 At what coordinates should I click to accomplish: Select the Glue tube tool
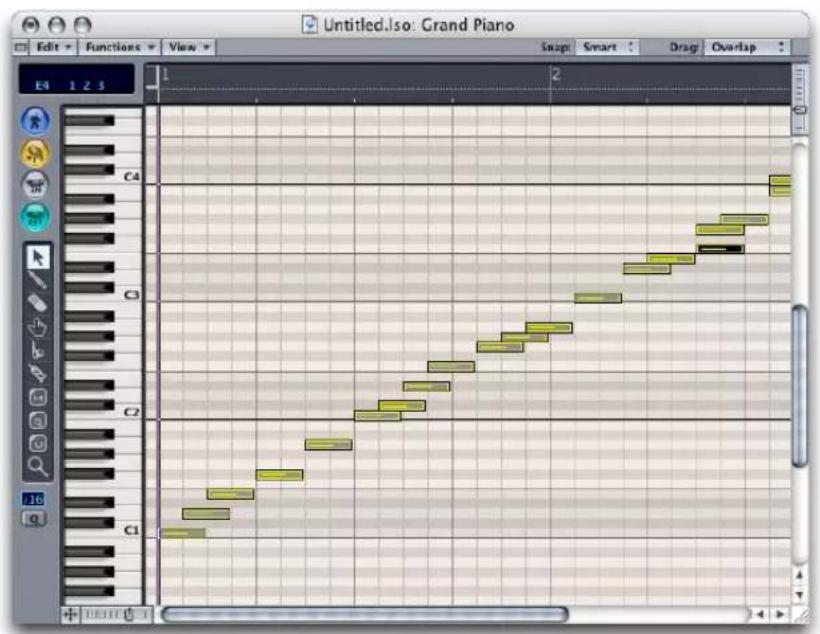(38, 373)
